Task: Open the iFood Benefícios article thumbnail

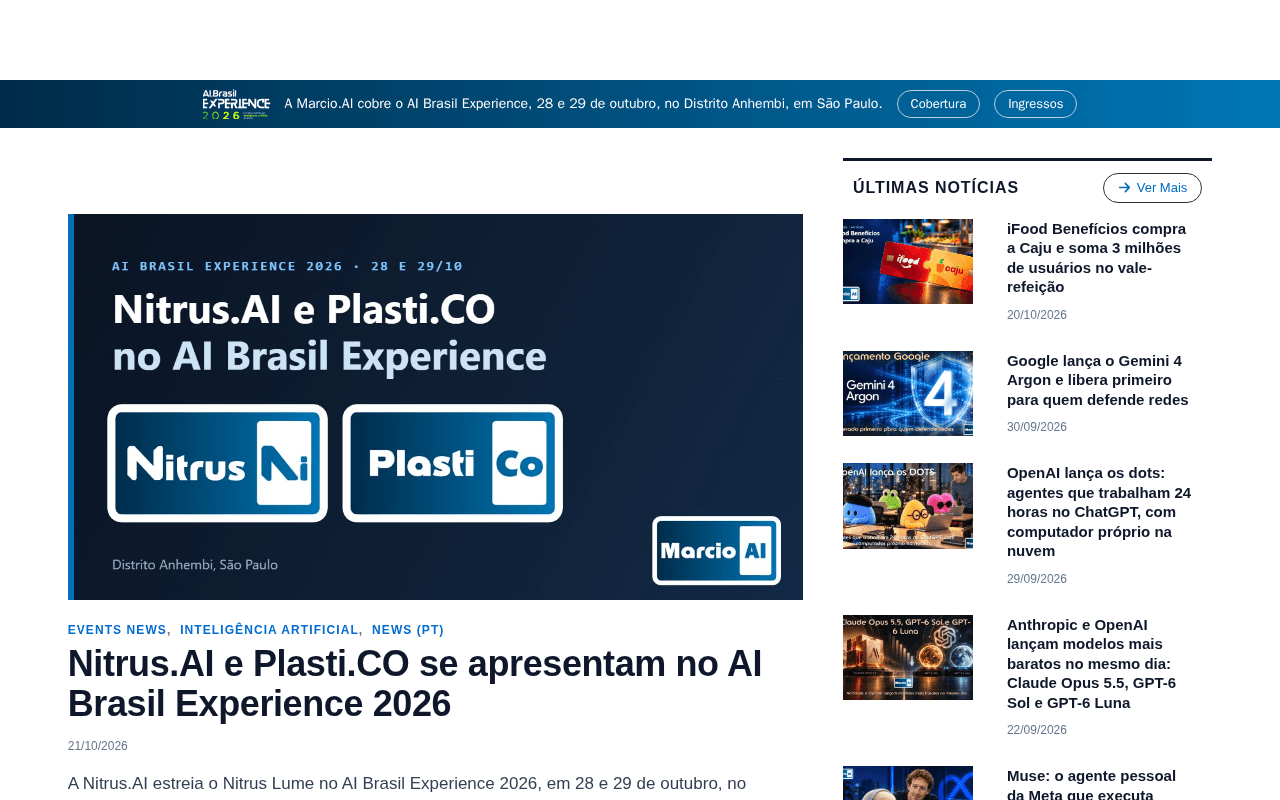Action: 908,262
